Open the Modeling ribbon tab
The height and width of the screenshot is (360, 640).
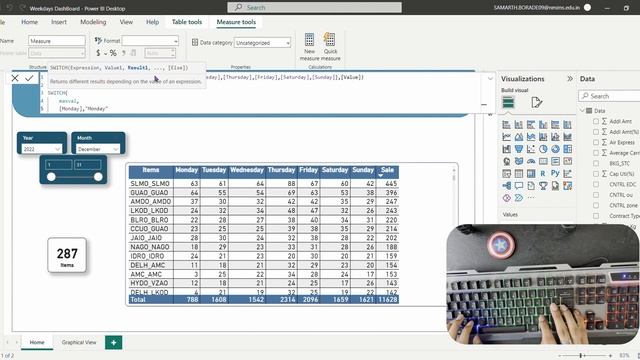[93, 22]
